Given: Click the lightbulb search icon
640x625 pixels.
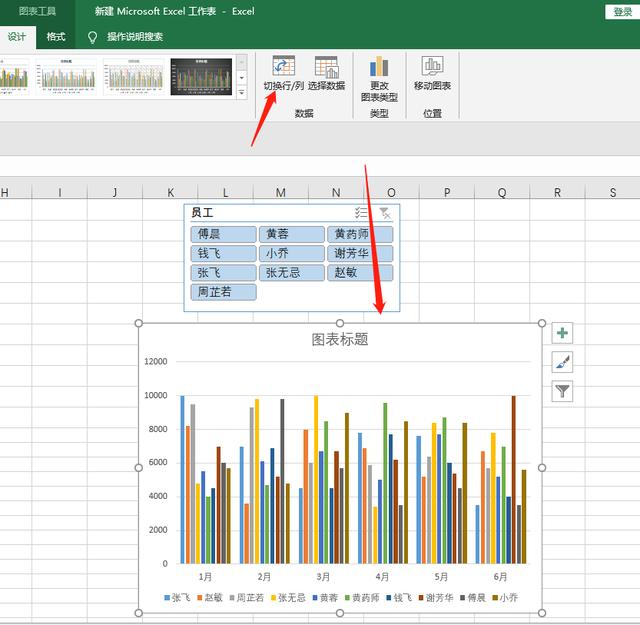Looking at the screenshot, I should click(93, 37).
